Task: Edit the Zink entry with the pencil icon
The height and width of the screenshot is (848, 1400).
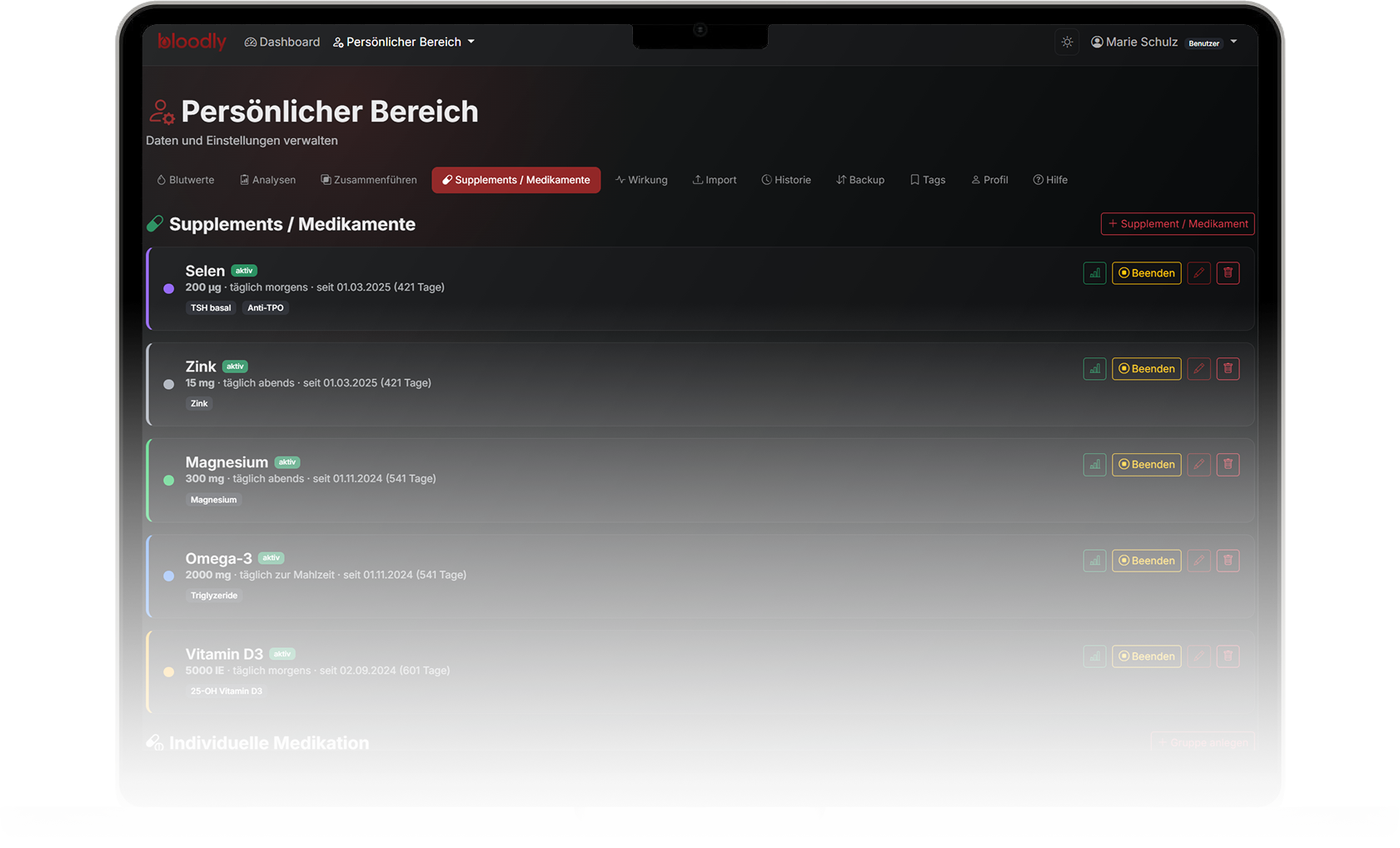Action: 1198,369
